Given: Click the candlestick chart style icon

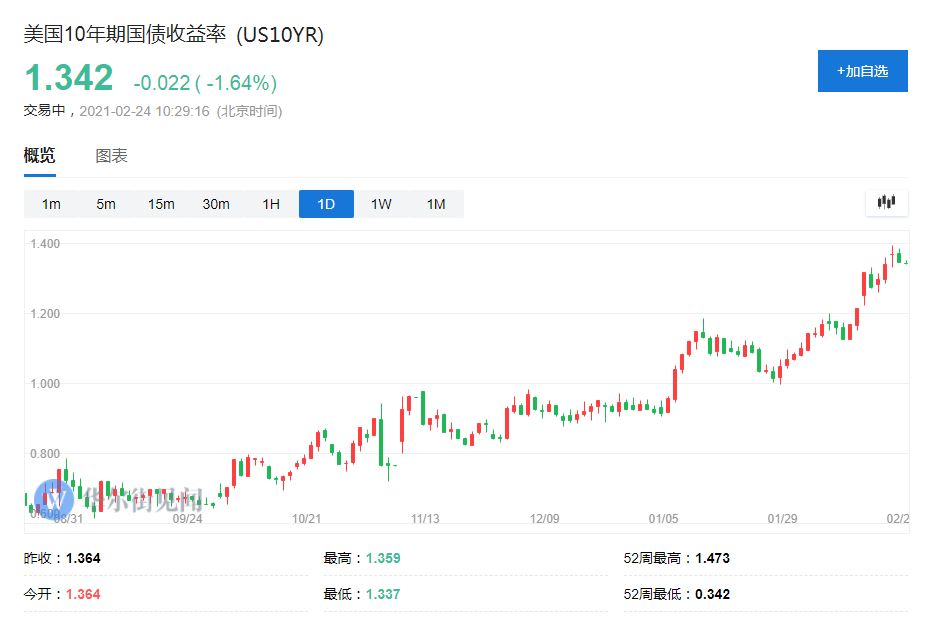Looking at the screenshot, I should 884,203.
